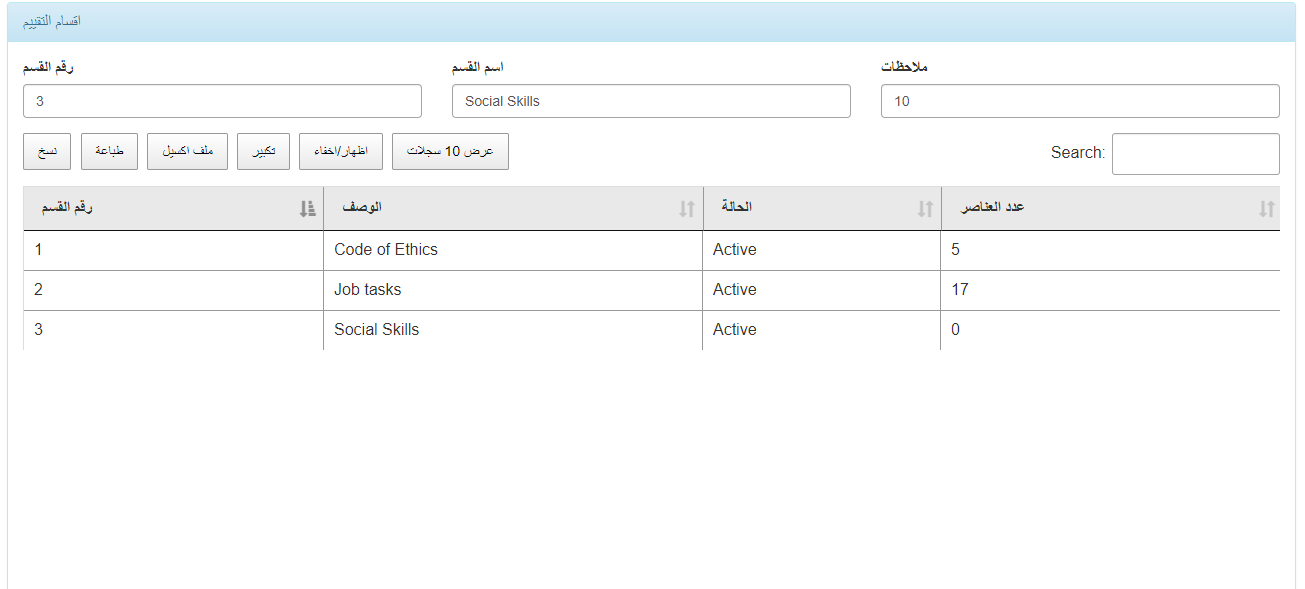
Task: Focus the Search input box
Action: 1195,154
